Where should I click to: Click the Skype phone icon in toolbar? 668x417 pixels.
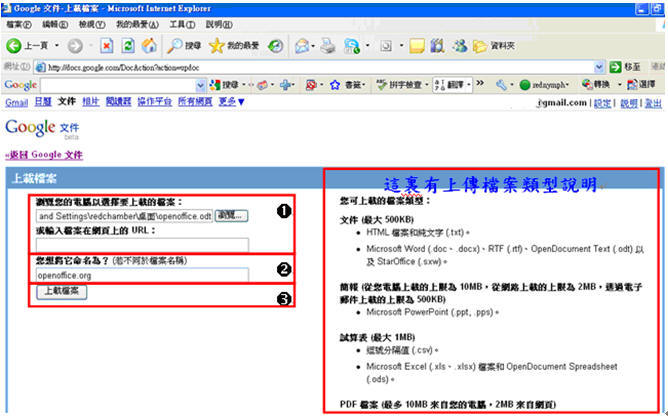click(x=352, y=46)
